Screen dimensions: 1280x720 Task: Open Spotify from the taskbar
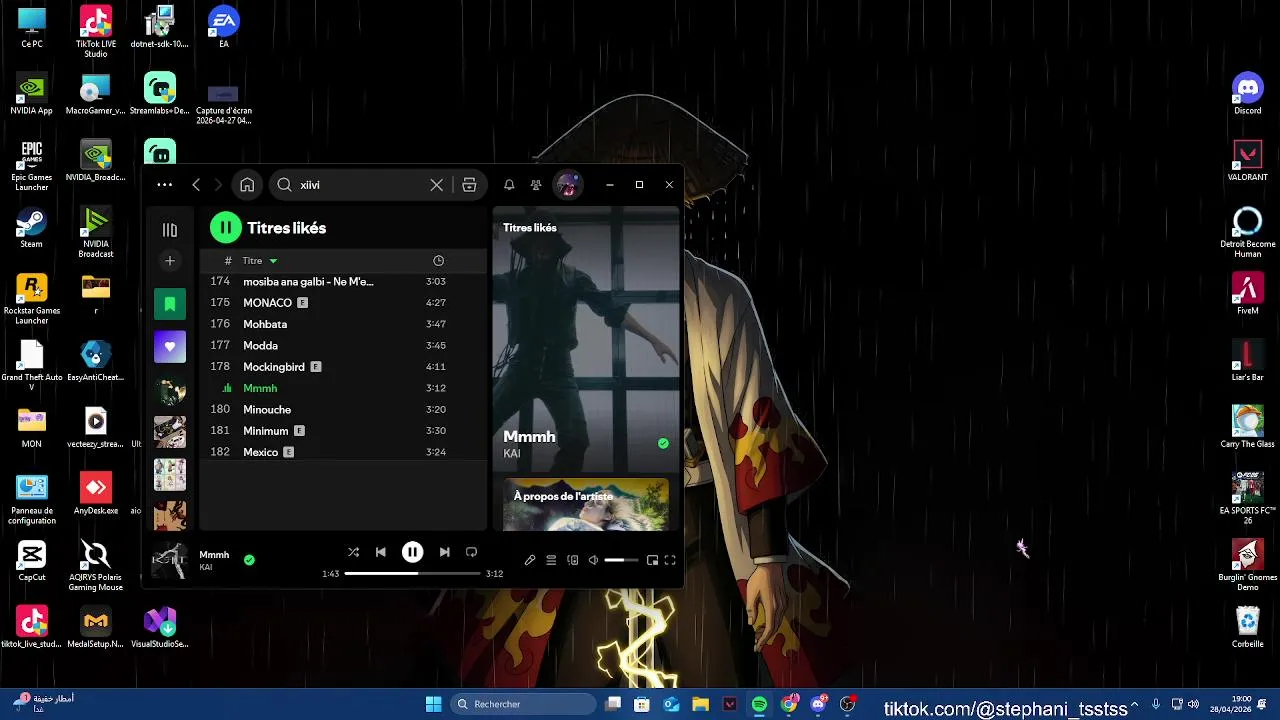[x=759, y=704]
